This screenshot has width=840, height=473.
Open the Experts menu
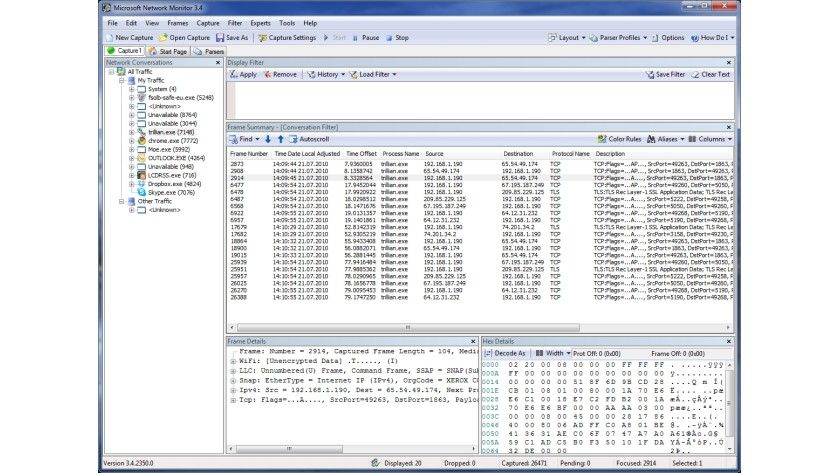pyautogui.click(x=260, y=23)
